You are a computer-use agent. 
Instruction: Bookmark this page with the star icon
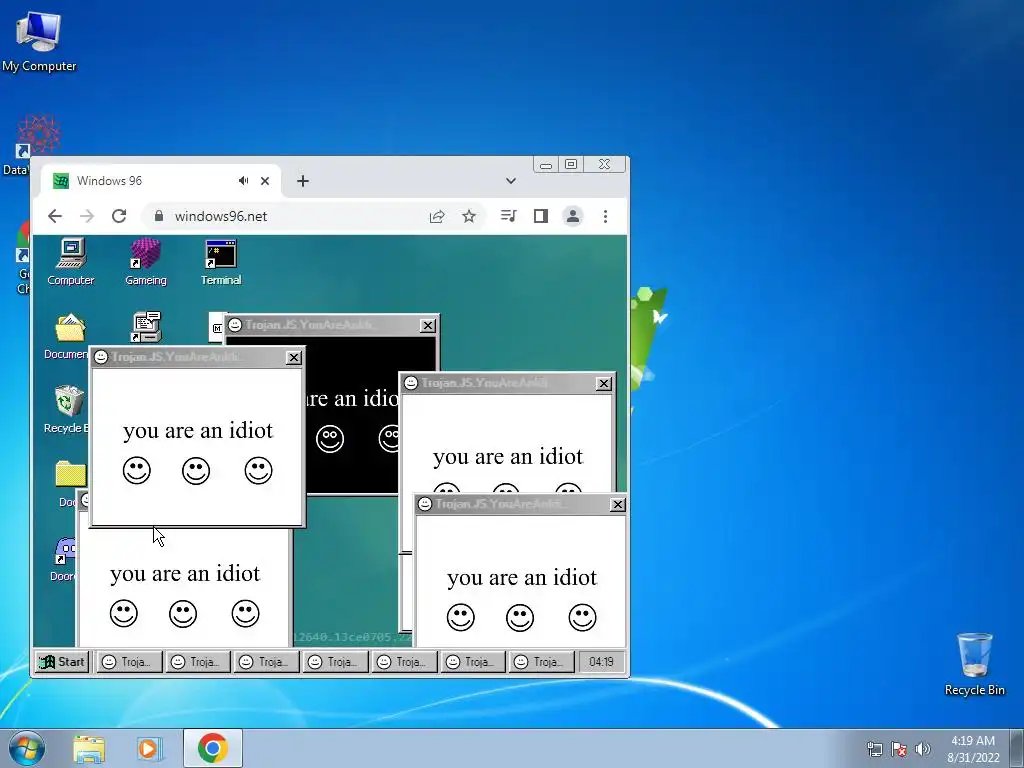[469, 216]
